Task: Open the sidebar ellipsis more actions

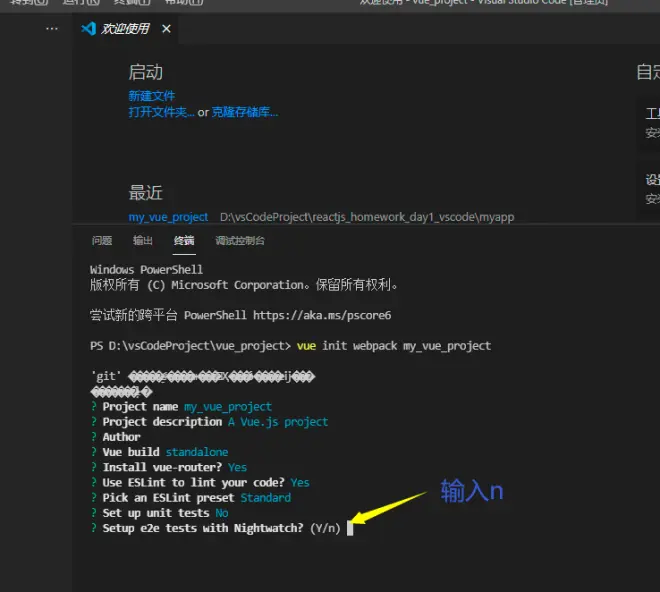Action: (52, 29)
